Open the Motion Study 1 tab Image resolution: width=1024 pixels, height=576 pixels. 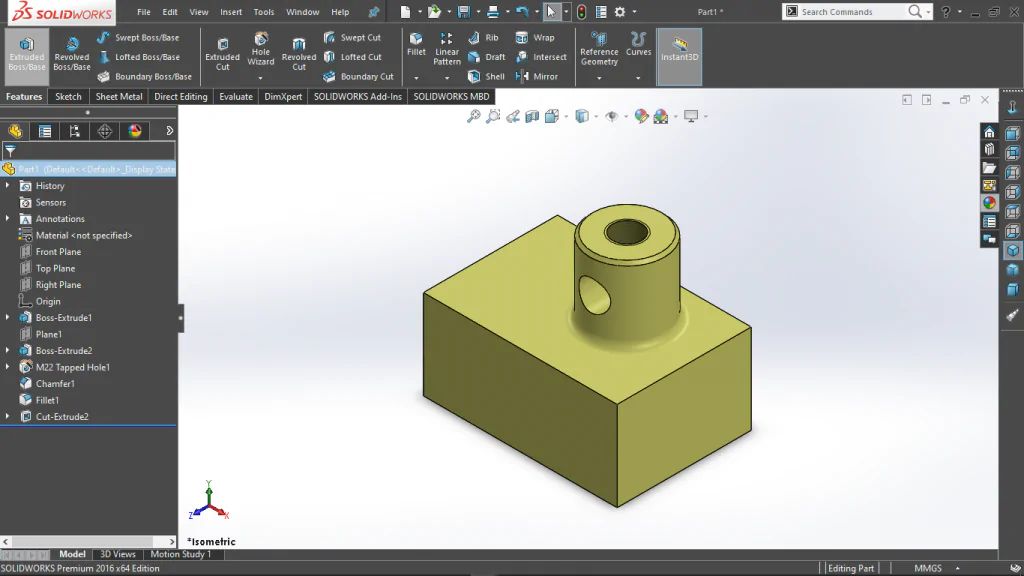pos(181,554)
